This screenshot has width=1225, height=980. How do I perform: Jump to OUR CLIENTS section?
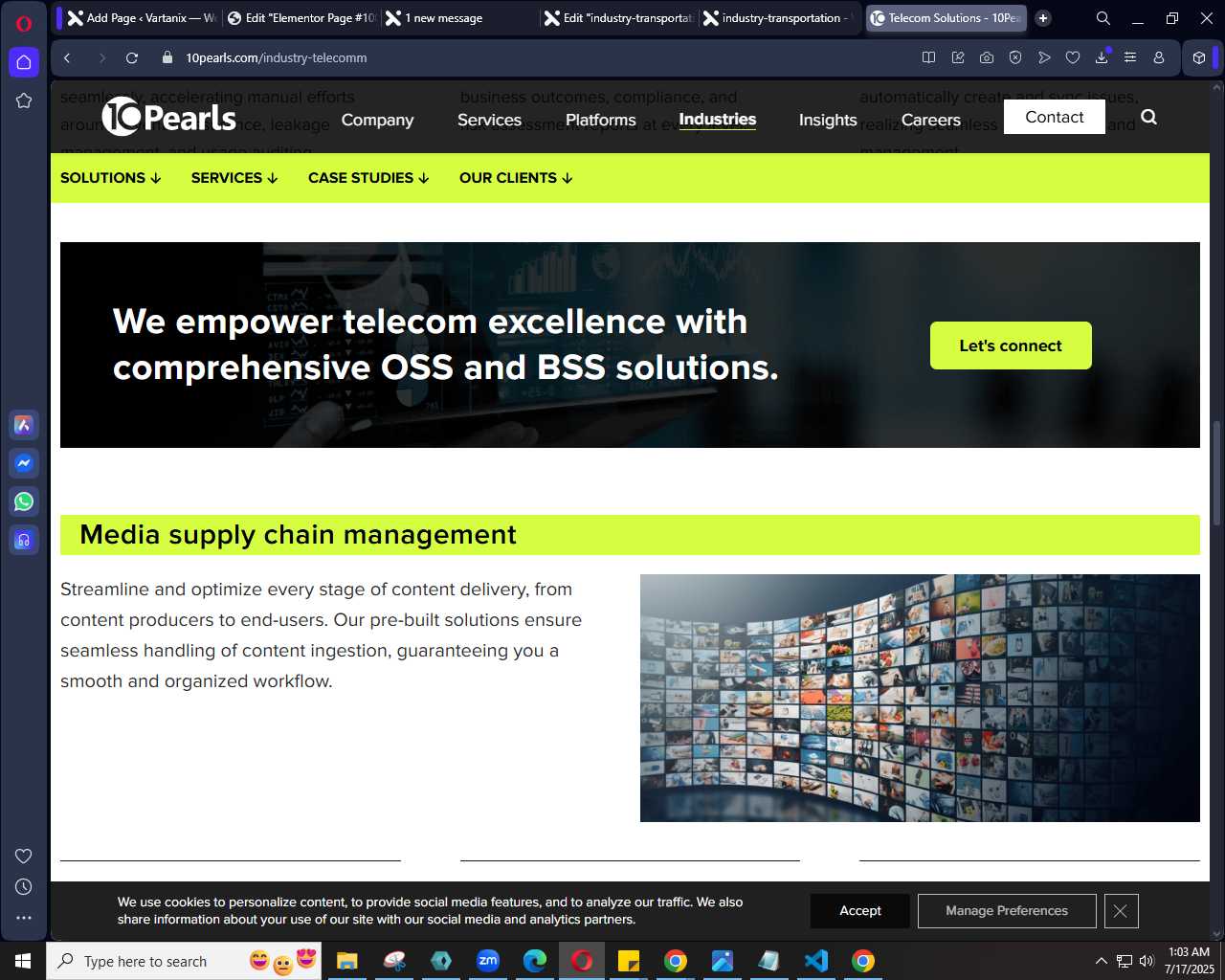click(x=516, y=178)
